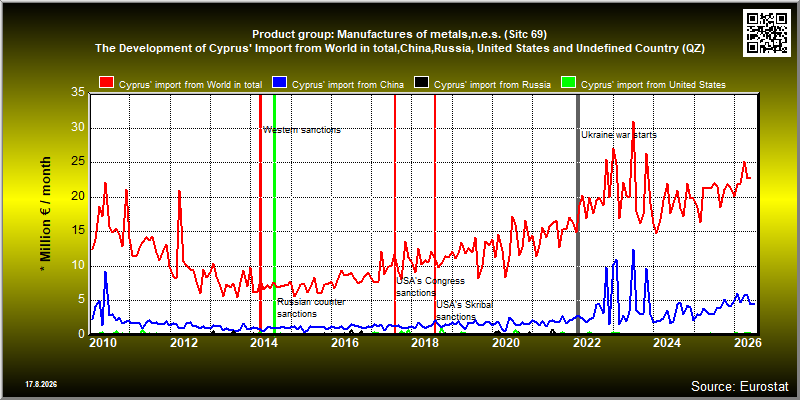Screen dimensions: 800x400
Task: Click the x-axis year label 2016
Action: pyautogui.click(x=344, y=343)
